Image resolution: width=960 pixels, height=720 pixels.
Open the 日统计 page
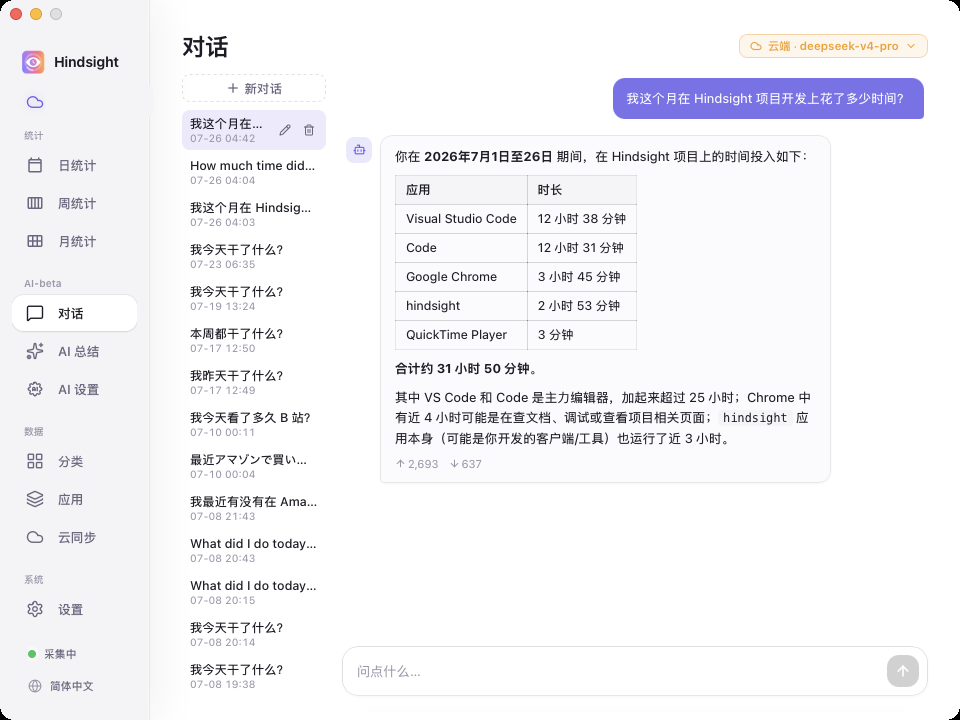coord(75,165)
